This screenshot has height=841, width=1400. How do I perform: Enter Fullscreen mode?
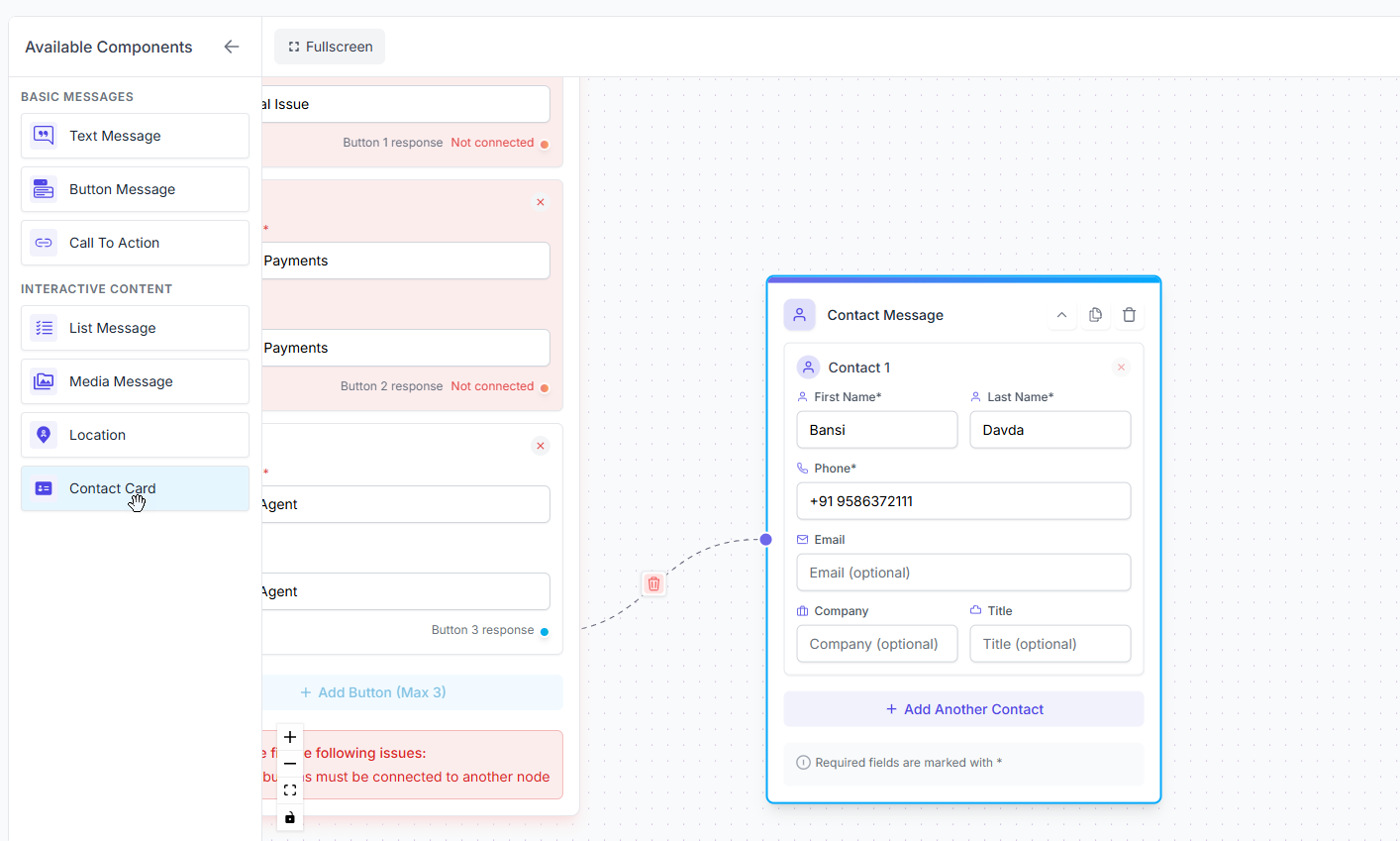(329, 46)
